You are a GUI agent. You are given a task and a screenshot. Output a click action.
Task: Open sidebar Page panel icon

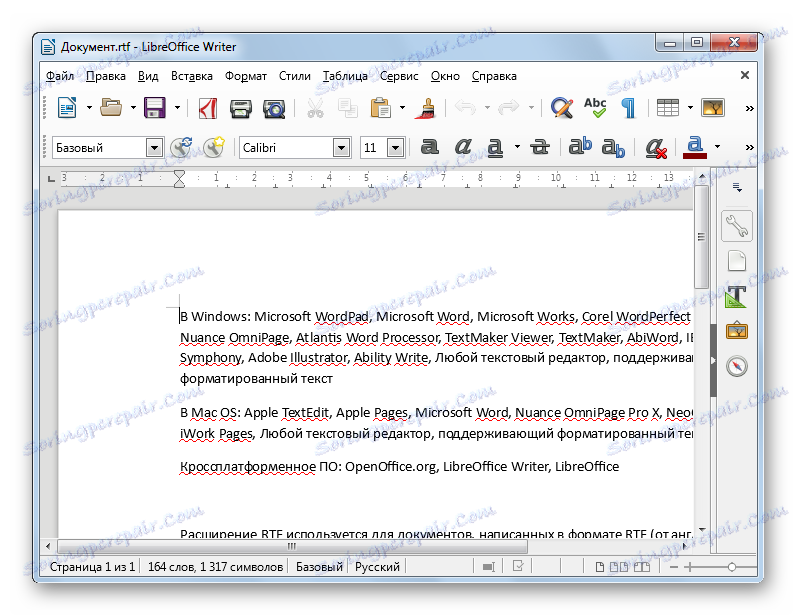pos(737,261)
